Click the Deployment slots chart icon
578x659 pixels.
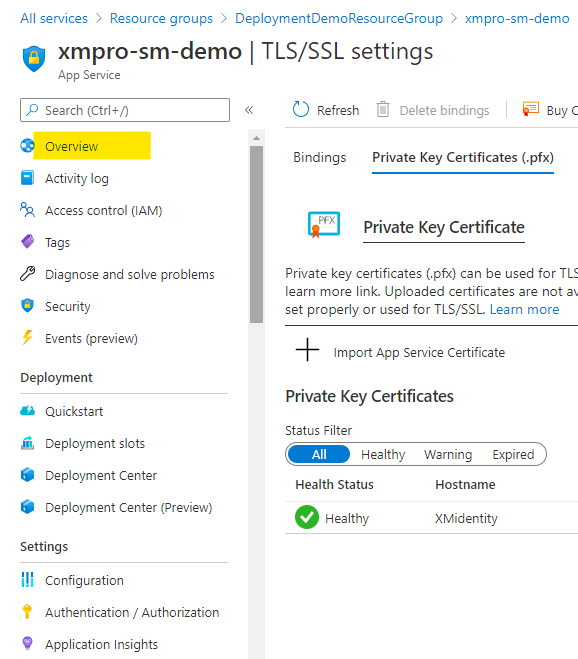point(27,443)
